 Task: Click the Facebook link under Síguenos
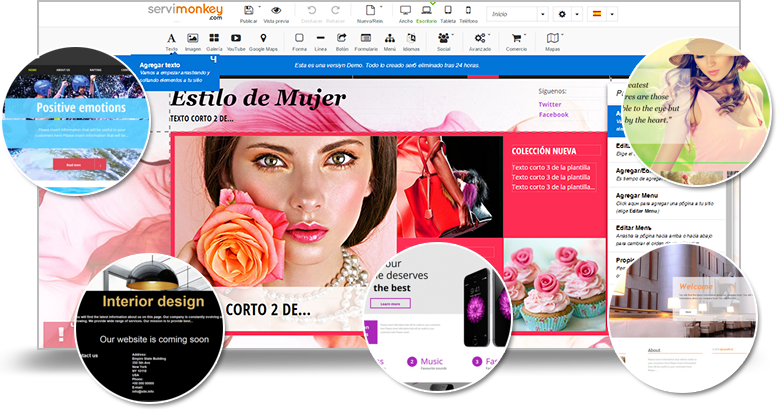[554, 115]
